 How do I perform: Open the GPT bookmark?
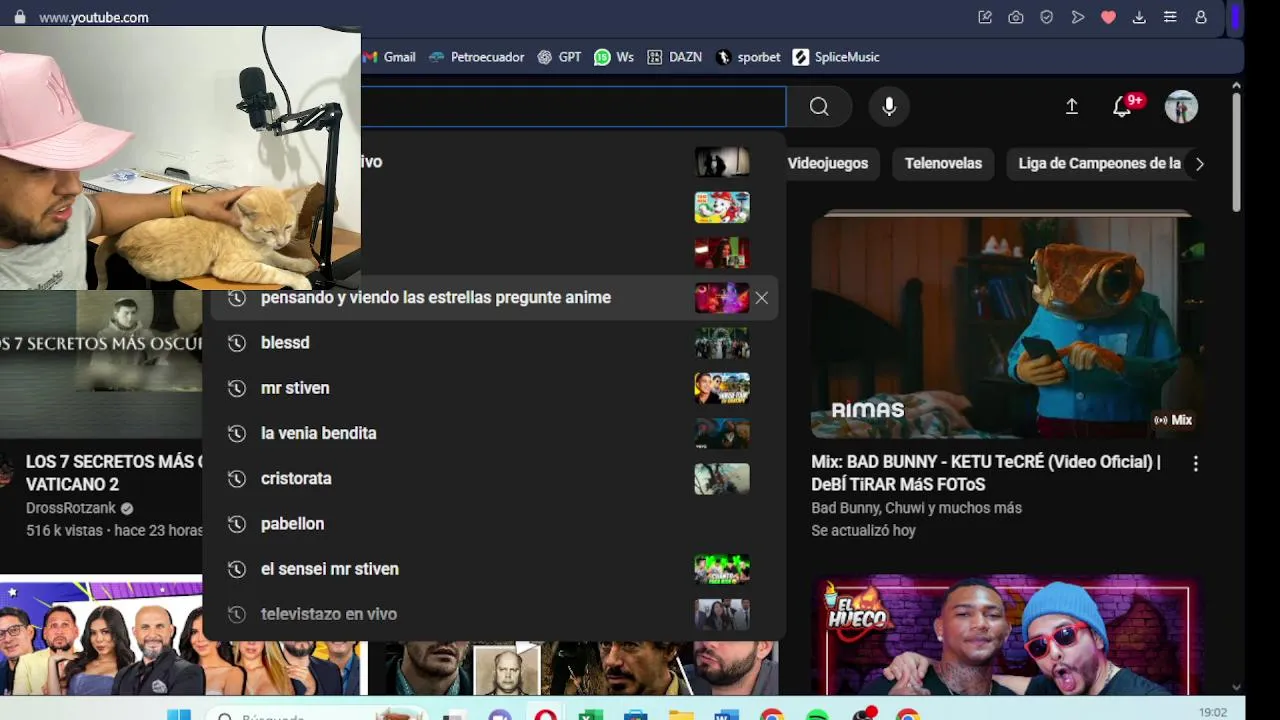point(559,57)
